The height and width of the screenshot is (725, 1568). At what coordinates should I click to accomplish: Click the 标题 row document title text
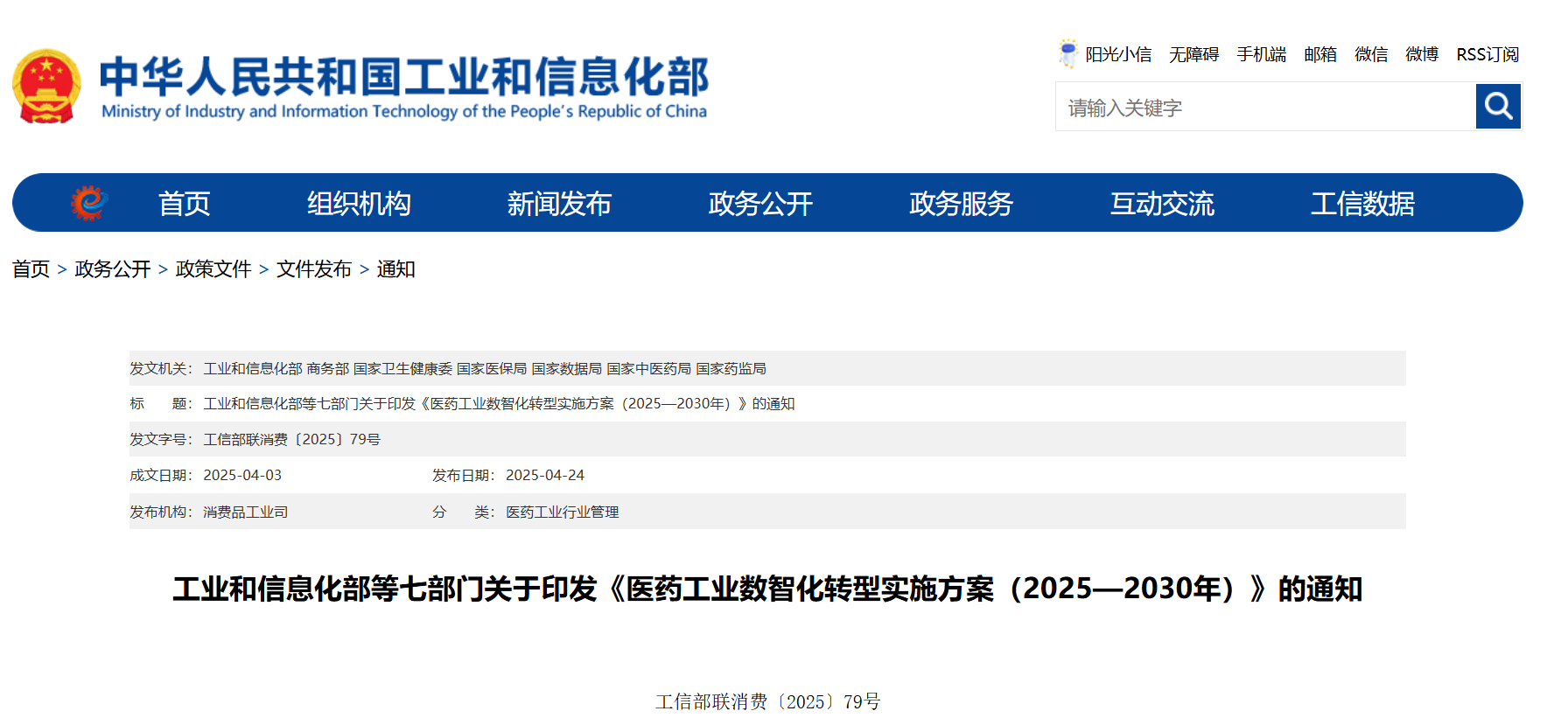click(x=499, y=404)
